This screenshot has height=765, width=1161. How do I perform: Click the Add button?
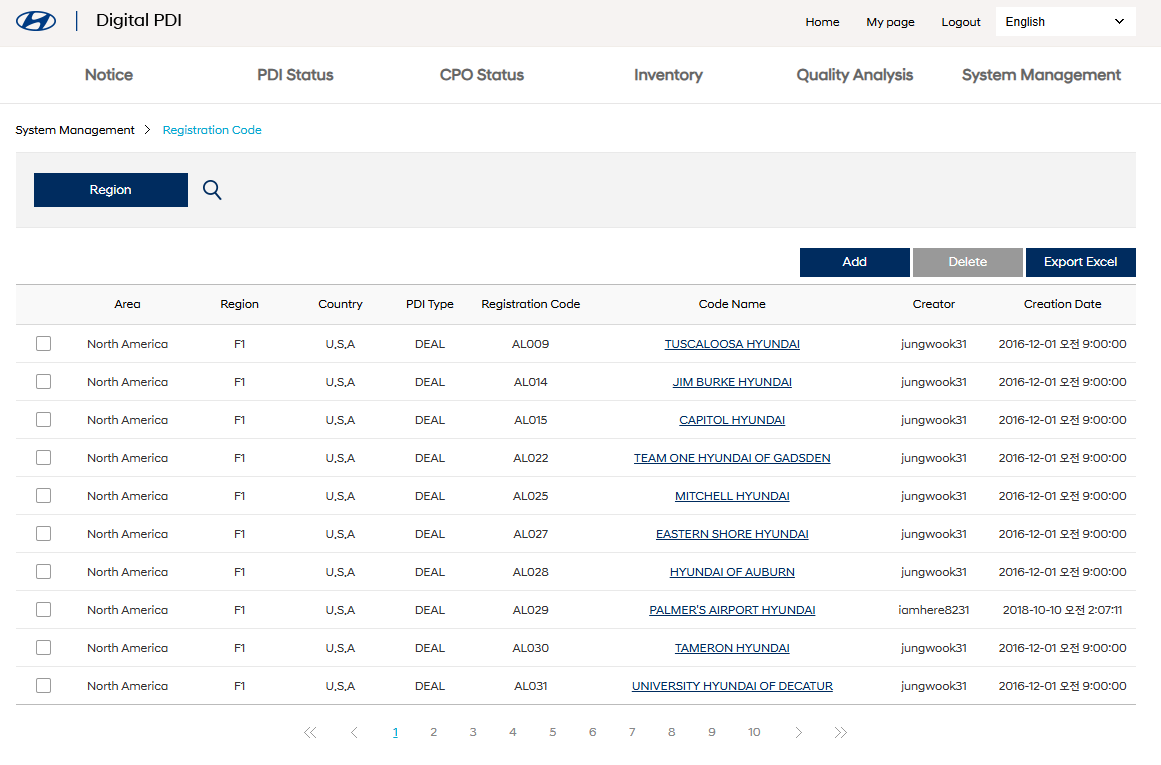point(854,262)
